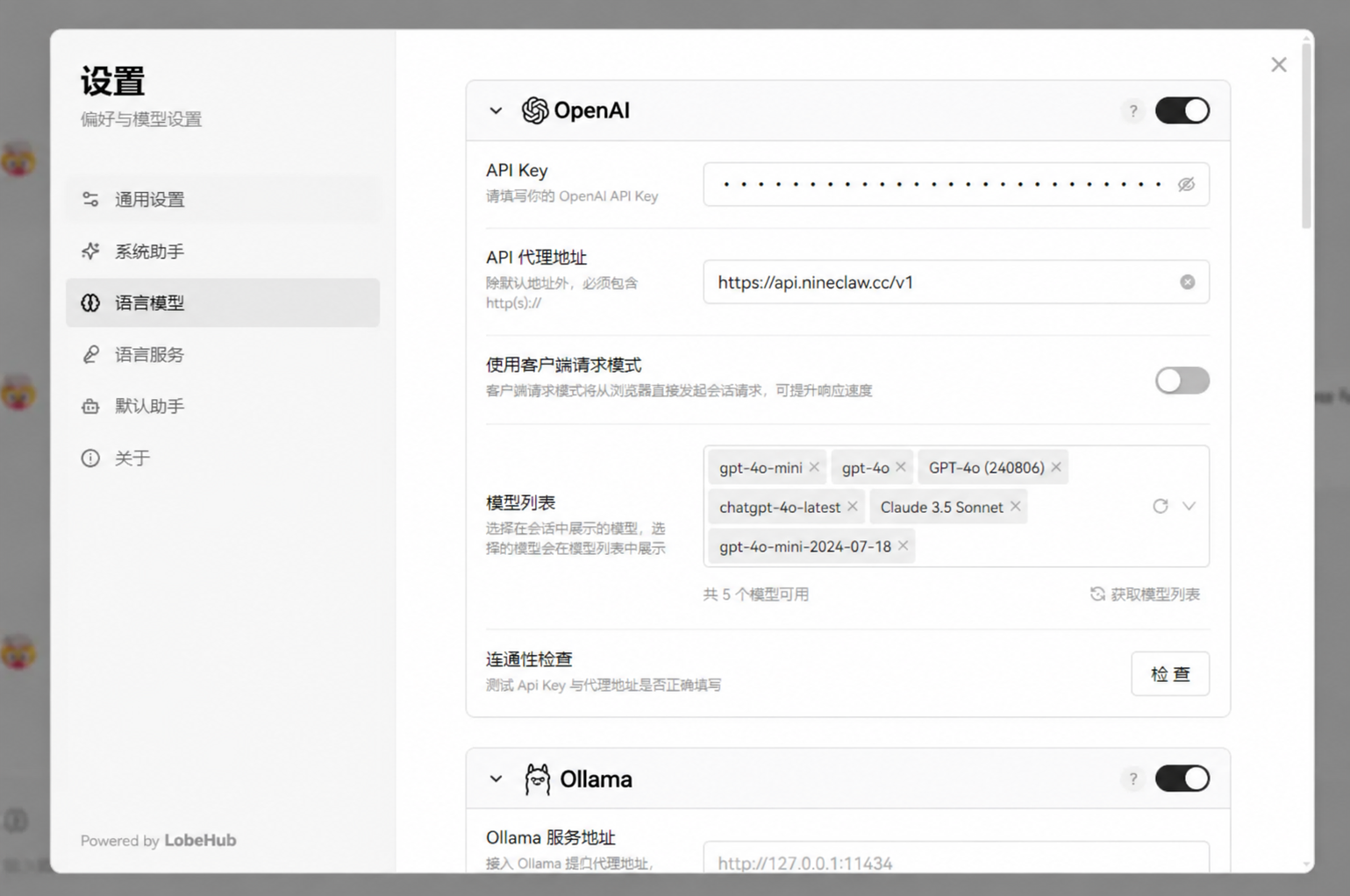Click the API 代理地址 URL field

956,281
